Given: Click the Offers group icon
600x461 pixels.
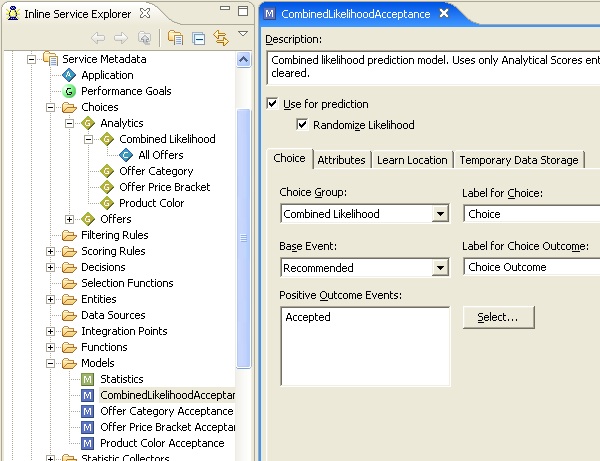Looking at the screenshot, I should 88,219.
